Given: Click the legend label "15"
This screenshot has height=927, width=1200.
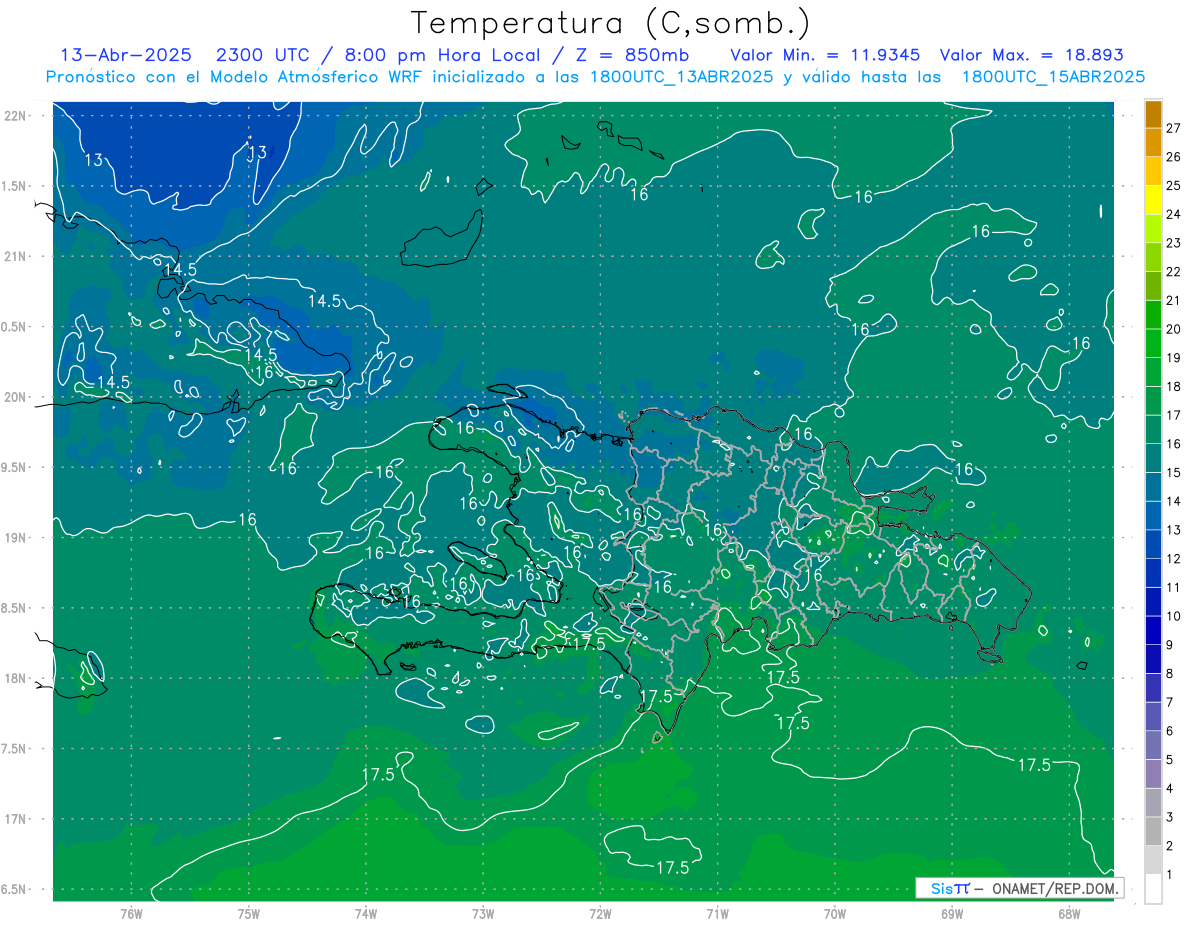Looking at the screenshot, I should [1173, 472].
